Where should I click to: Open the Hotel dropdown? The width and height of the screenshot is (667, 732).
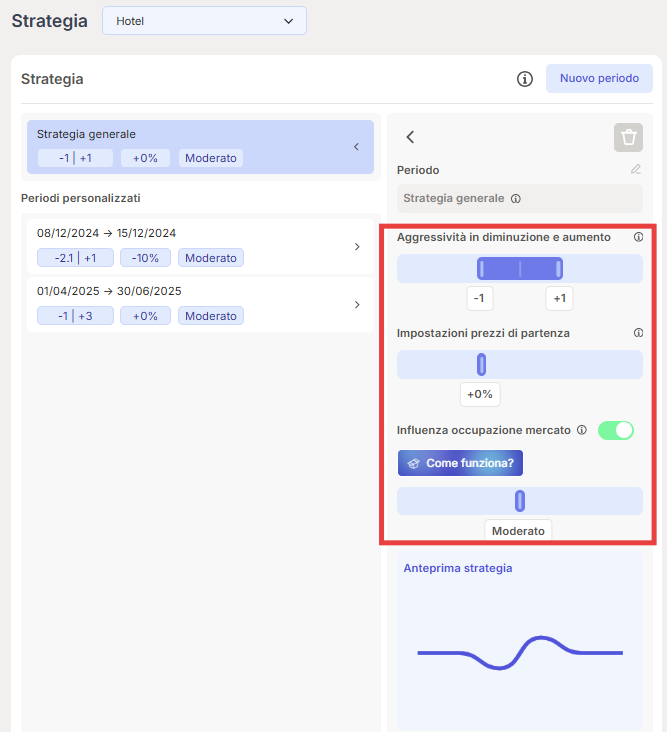tap(204, 21)
